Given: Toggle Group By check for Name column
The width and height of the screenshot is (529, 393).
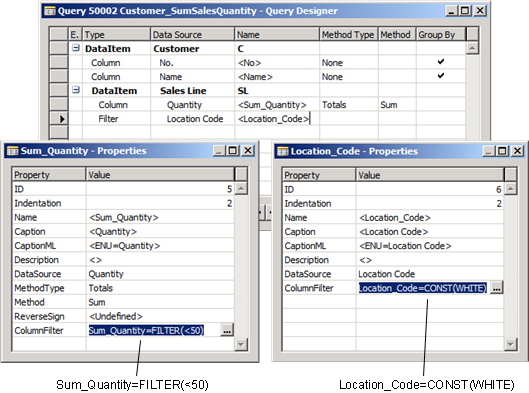Looking at the screenshot, I should [441, 76].
